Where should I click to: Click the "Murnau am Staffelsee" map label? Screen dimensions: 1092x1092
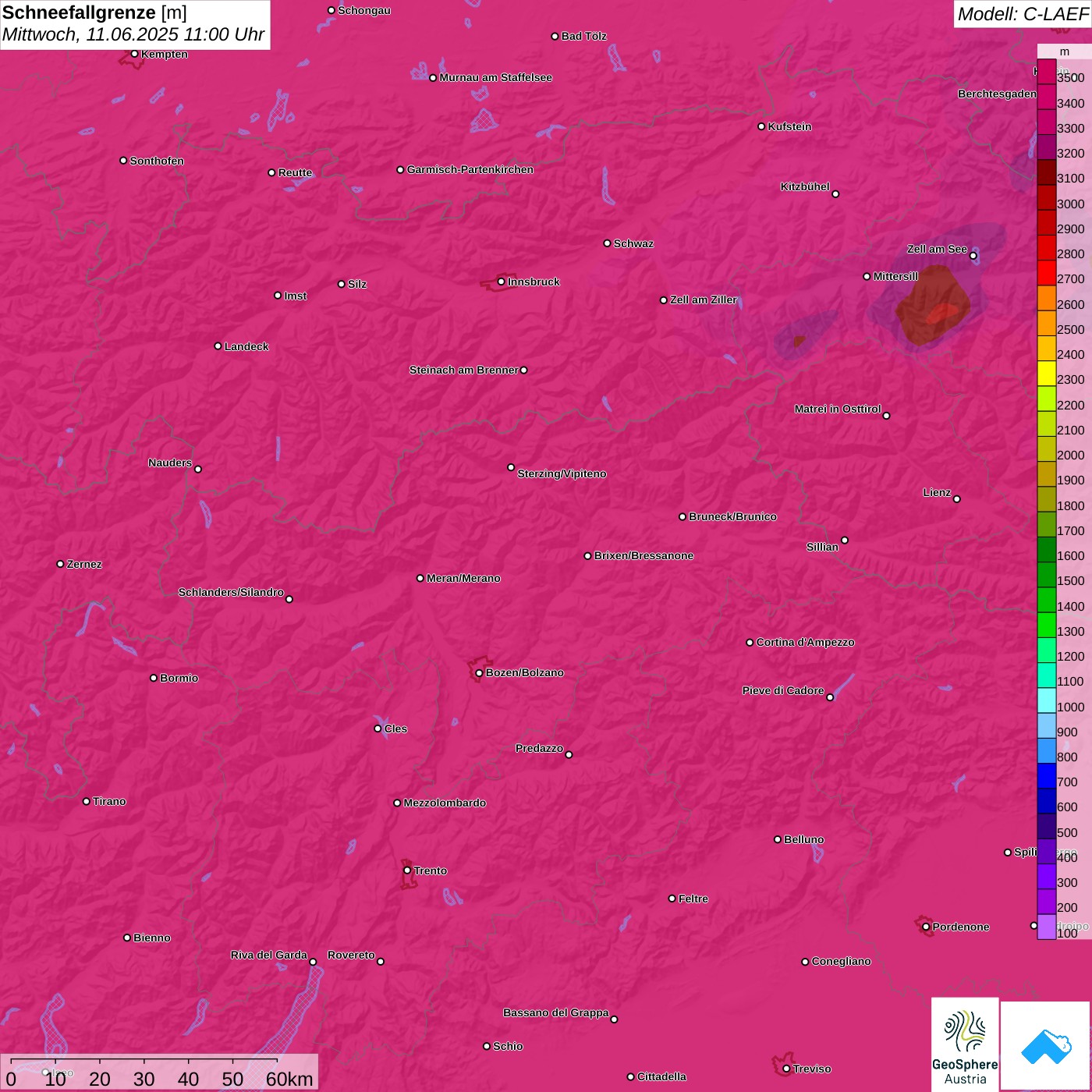point(495,77)
